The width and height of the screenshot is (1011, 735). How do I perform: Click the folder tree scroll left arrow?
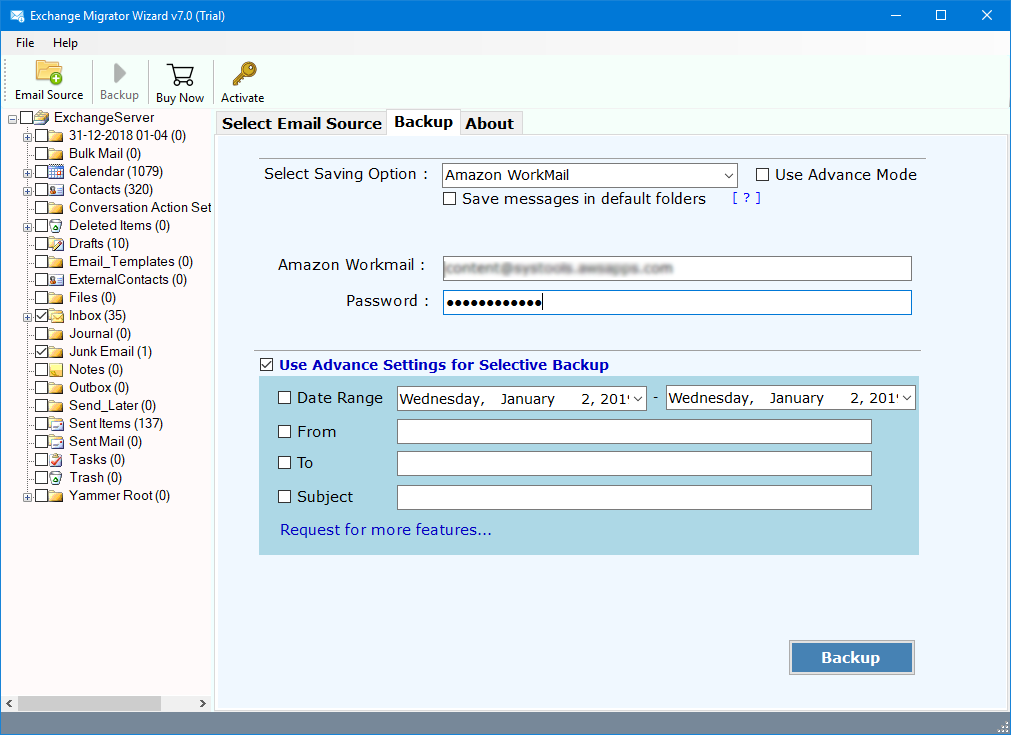[9, 703]
